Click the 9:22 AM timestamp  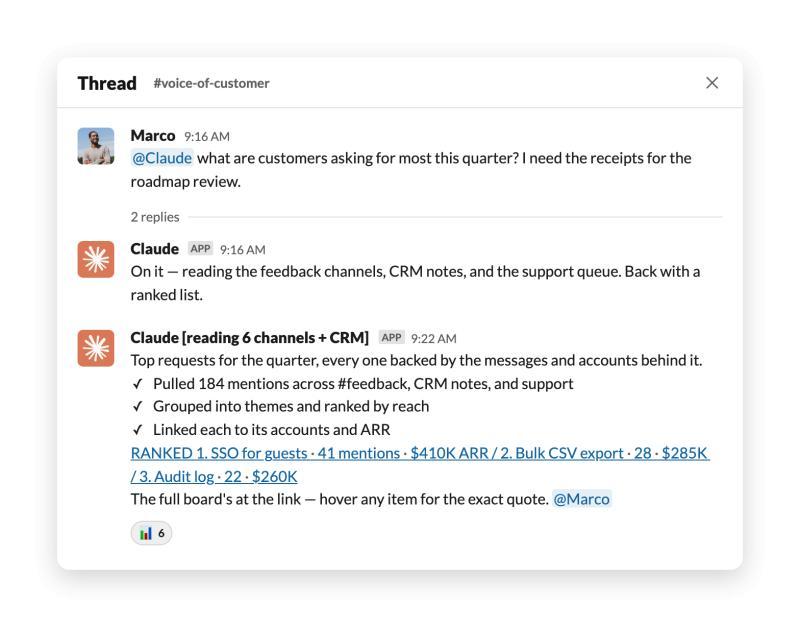coord(434,338)
